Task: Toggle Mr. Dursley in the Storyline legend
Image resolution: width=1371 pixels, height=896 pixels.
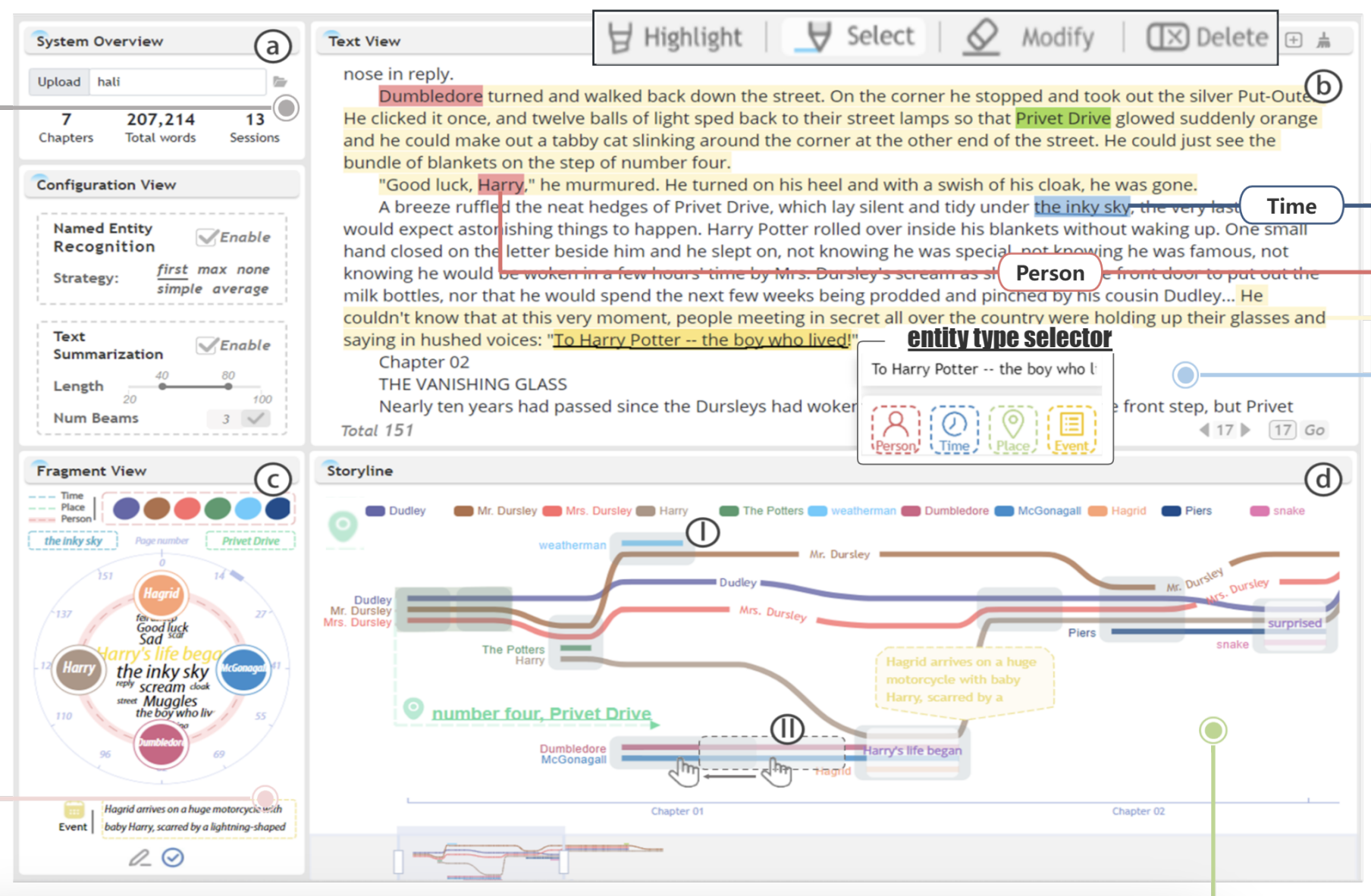Action: coord(495,511)
